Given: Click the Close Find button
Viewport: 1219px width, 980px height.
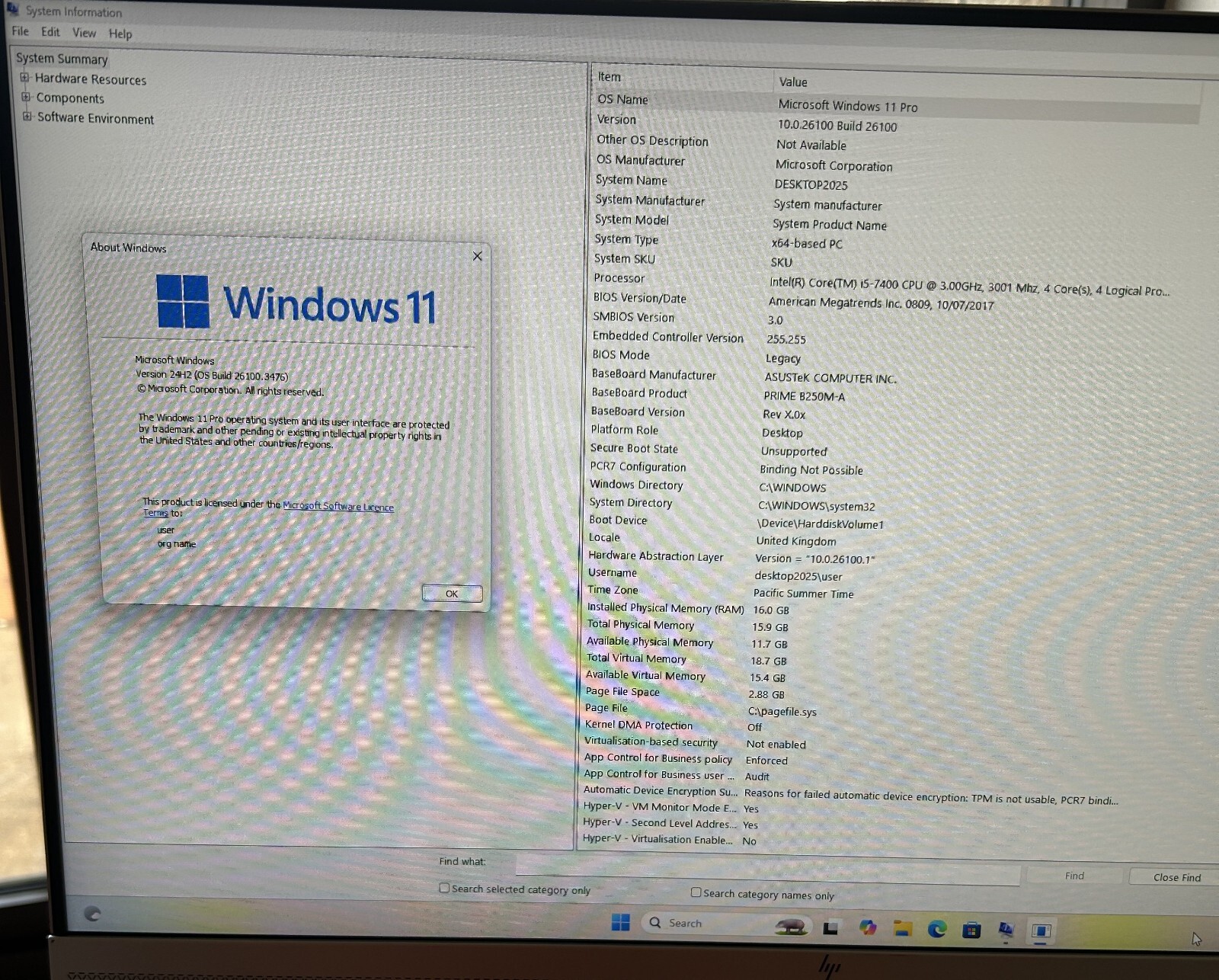Looking at the screenshot, I should (x=1177, y=877).
